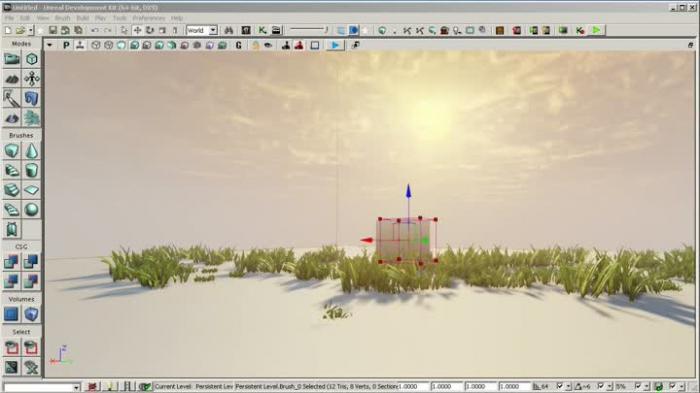Viewport: 700px width, 393px height.
Task: Open recent files dropdown arrow
Action: pyautogui.click(x=30, y=30)
